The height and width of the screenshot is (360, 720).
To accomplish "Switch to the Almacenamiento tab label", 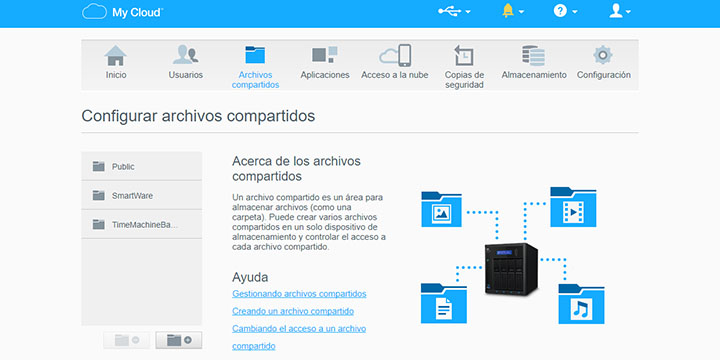I will [x=534, y=75].
